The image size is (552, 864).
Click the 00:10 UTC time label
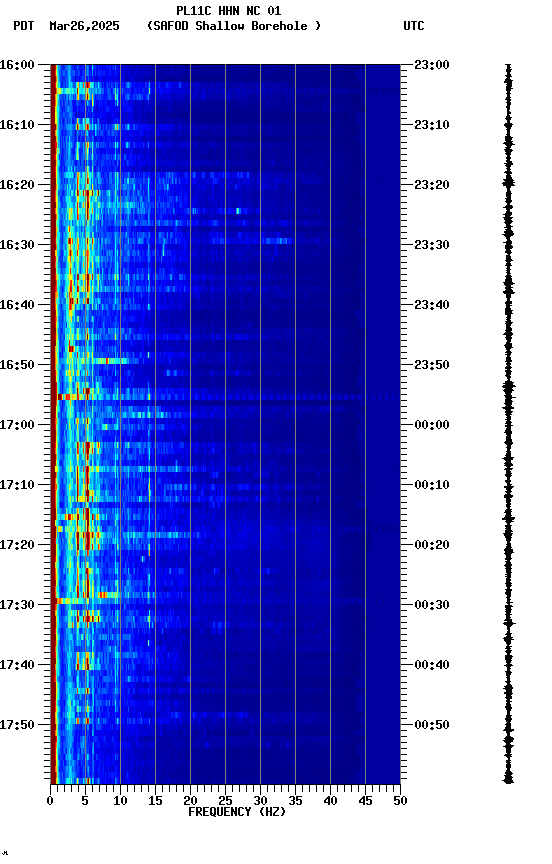pyautogui.click(x=432, y=485)
